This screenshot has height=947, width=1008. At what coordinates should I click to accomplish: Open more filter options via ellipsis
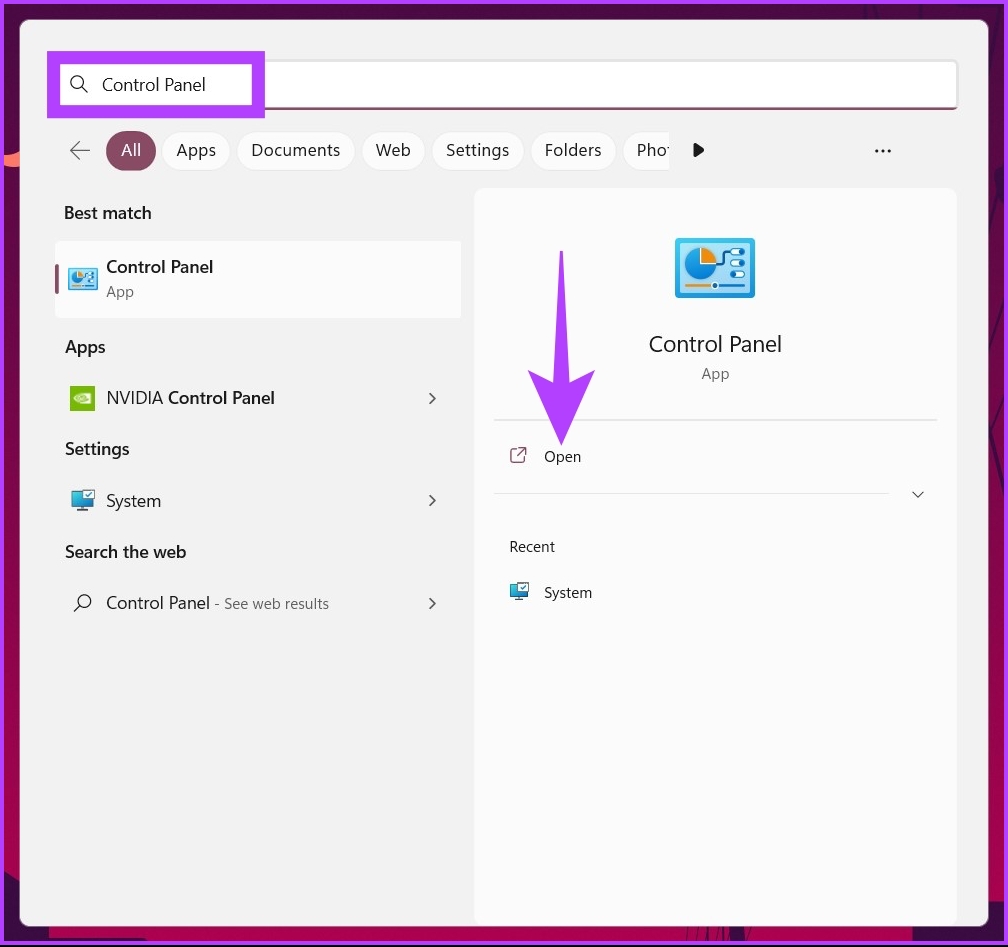882,150
